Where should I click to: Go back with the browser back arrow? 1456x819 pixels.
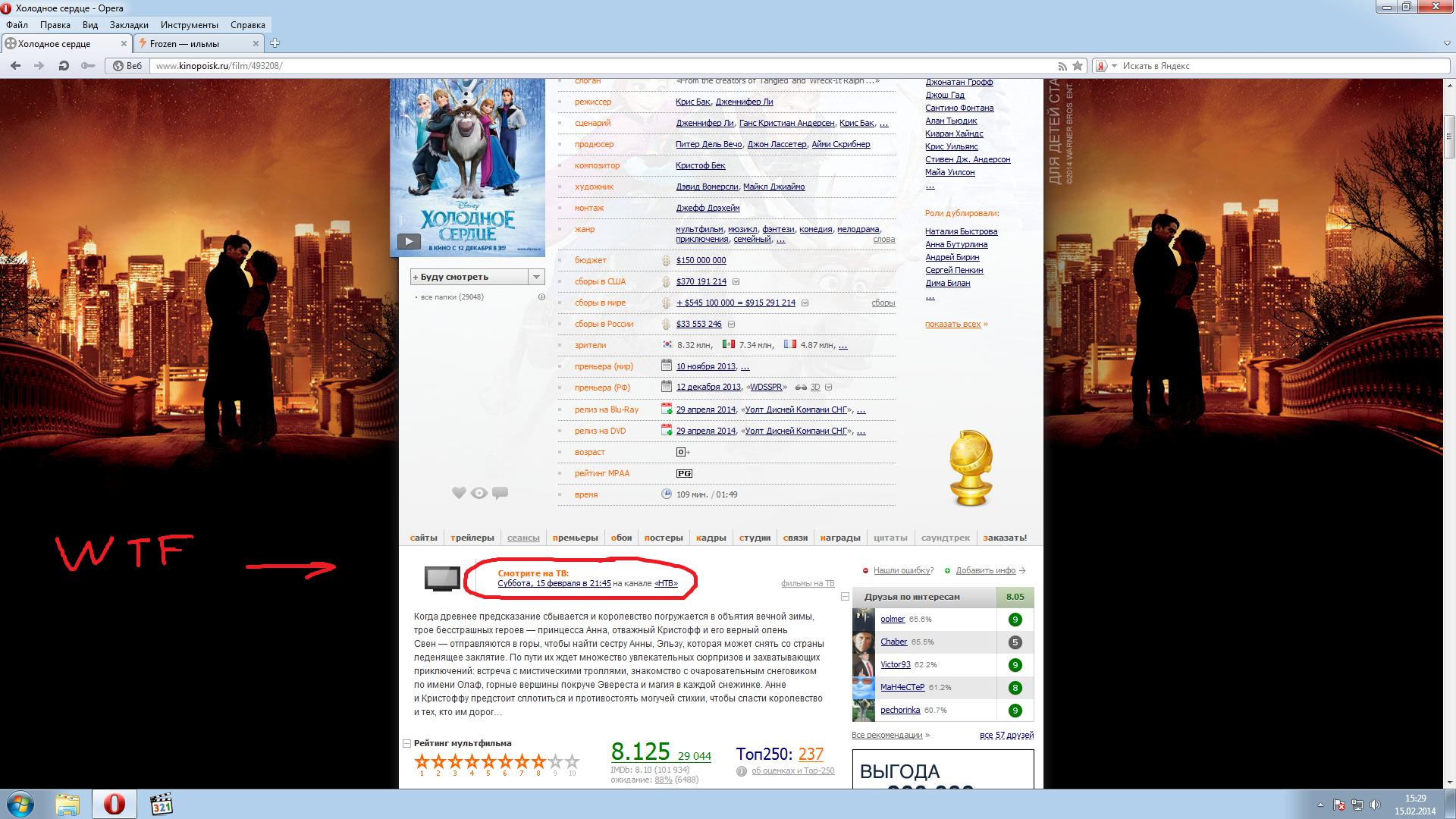click(15, 66)
